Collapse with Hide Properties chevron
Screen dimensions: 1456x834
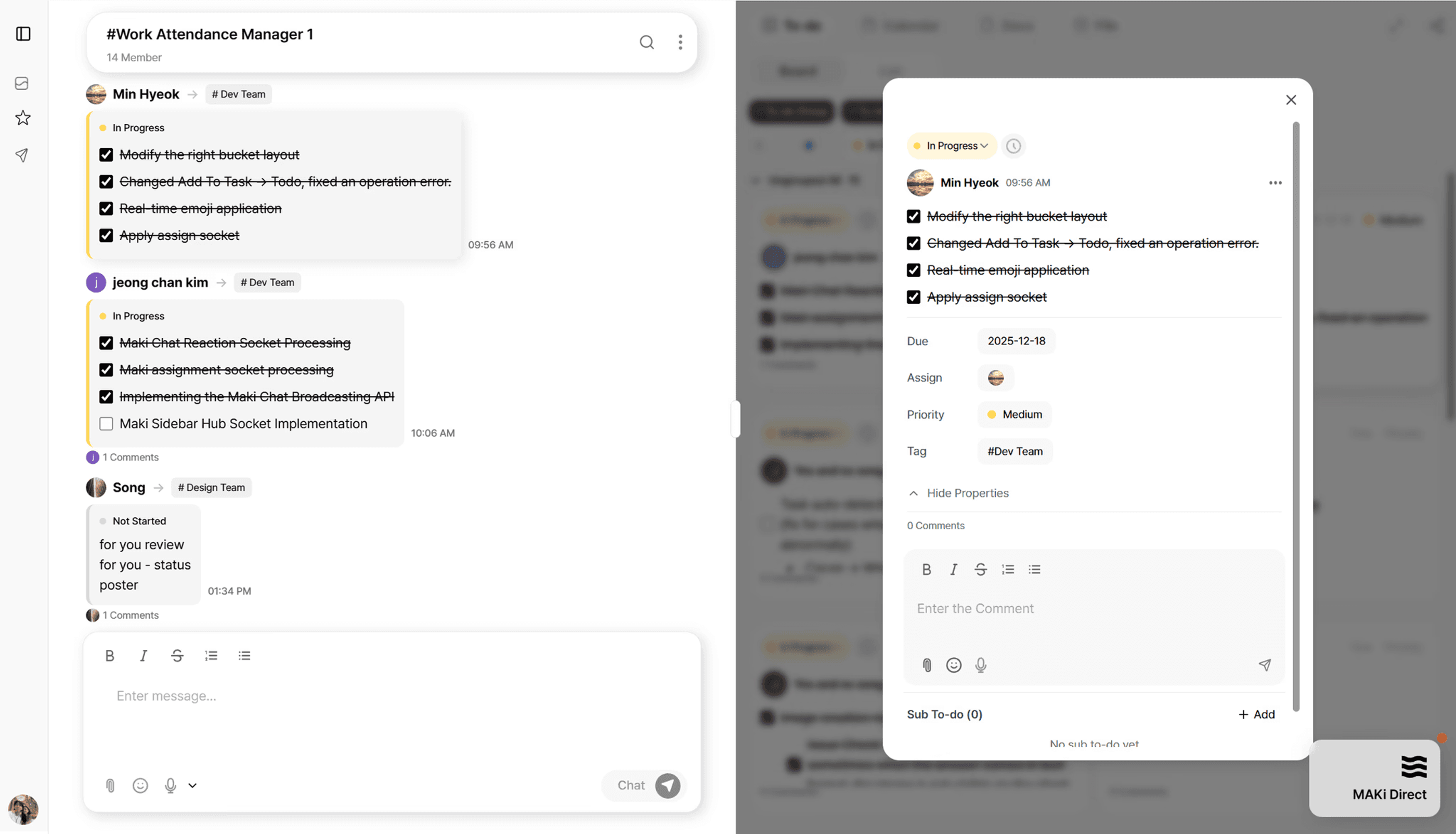coord(914,493)
